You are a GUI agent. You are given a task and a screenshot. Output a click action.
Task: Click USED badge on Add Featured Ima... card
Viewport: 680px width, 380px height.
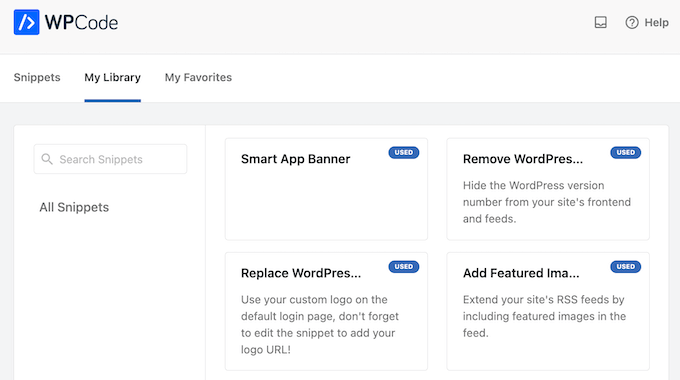point(625,267)
